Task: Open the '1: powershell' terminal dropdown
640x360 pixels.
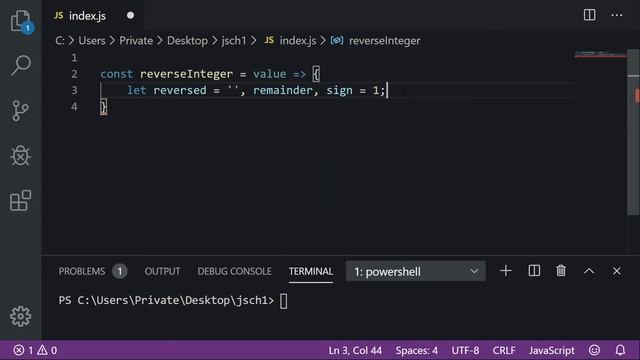Action: 416,271
